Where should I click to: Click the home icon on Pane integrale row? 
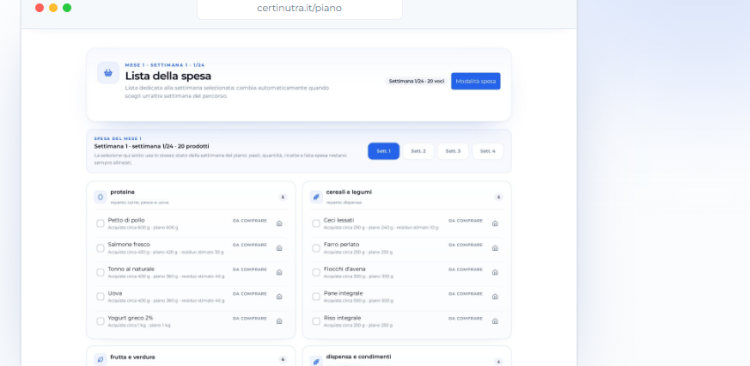click(495, 297)
